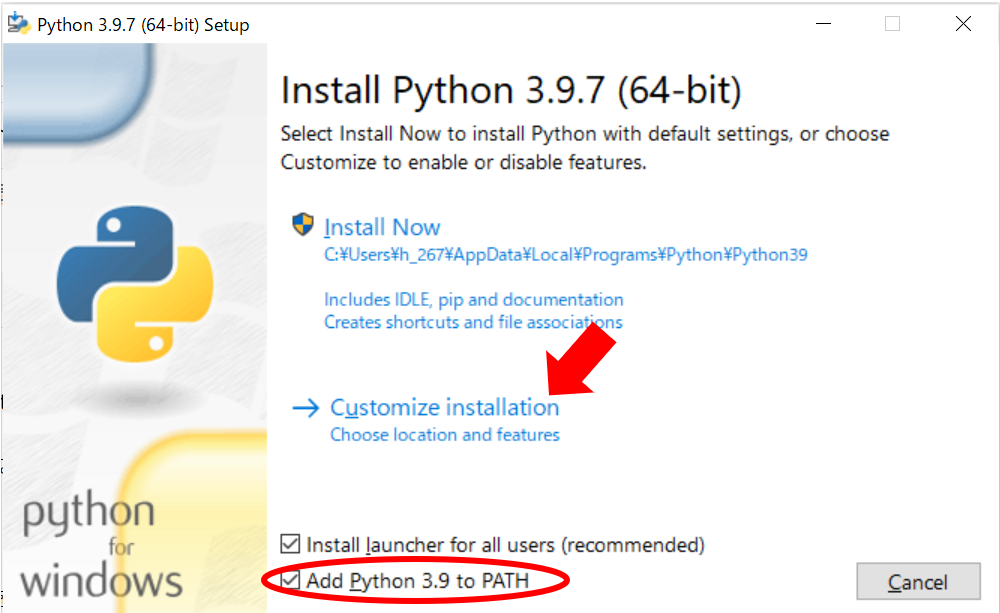
Task: Click the UAC shield icon beside Install Now
Action: coord(303,225)
